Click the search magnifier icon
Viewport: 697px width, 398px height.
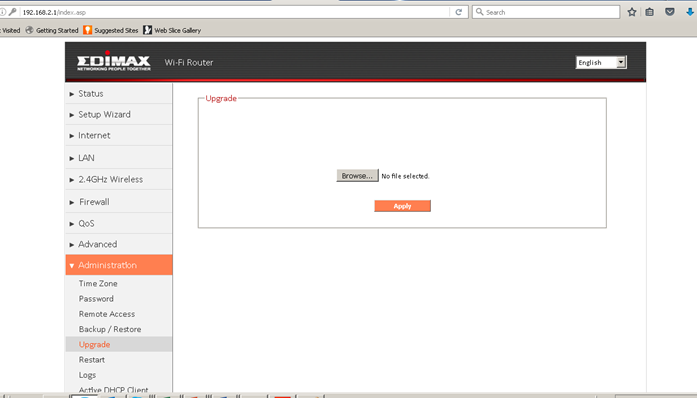tap(480, 12)
